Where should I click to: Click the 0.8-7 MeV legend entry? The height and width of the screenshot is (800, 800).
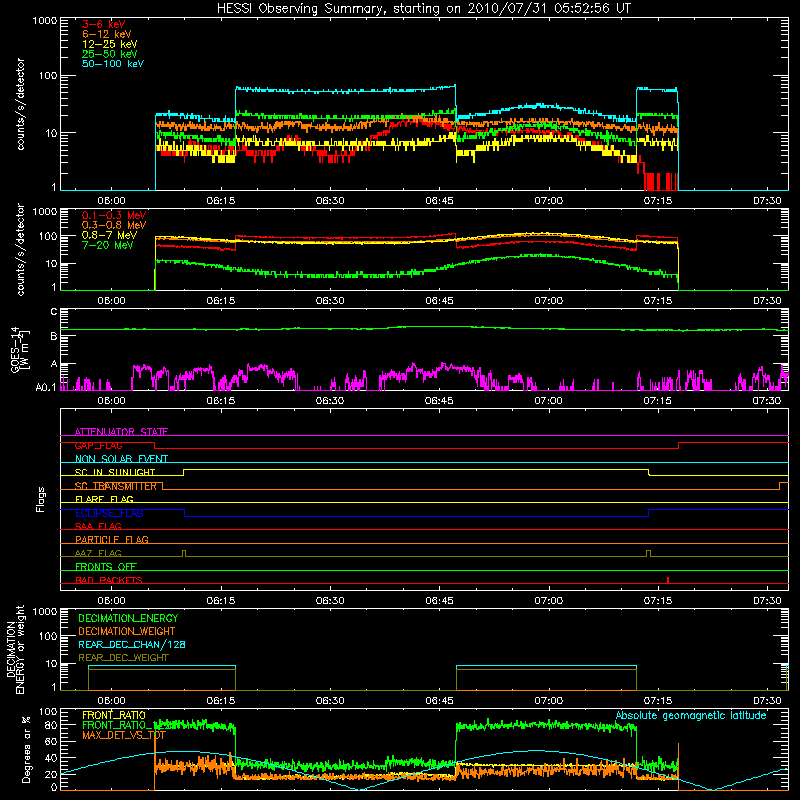pos(109,235)
